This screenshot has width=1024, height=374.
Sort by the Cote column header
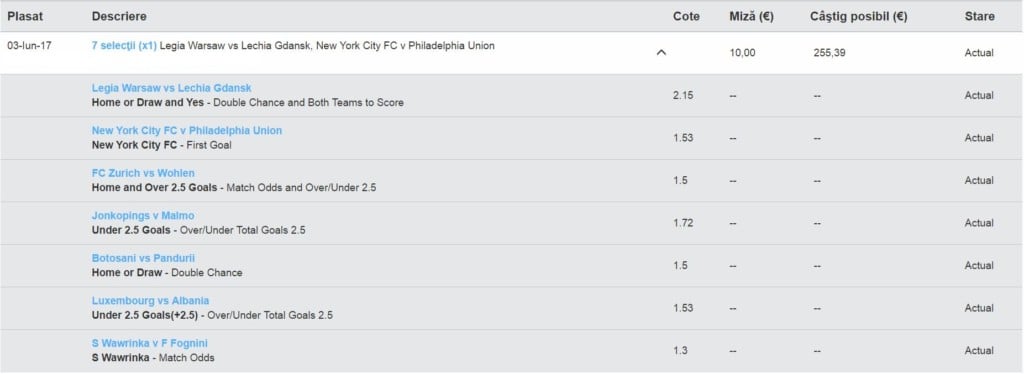[x=686, y=16]
